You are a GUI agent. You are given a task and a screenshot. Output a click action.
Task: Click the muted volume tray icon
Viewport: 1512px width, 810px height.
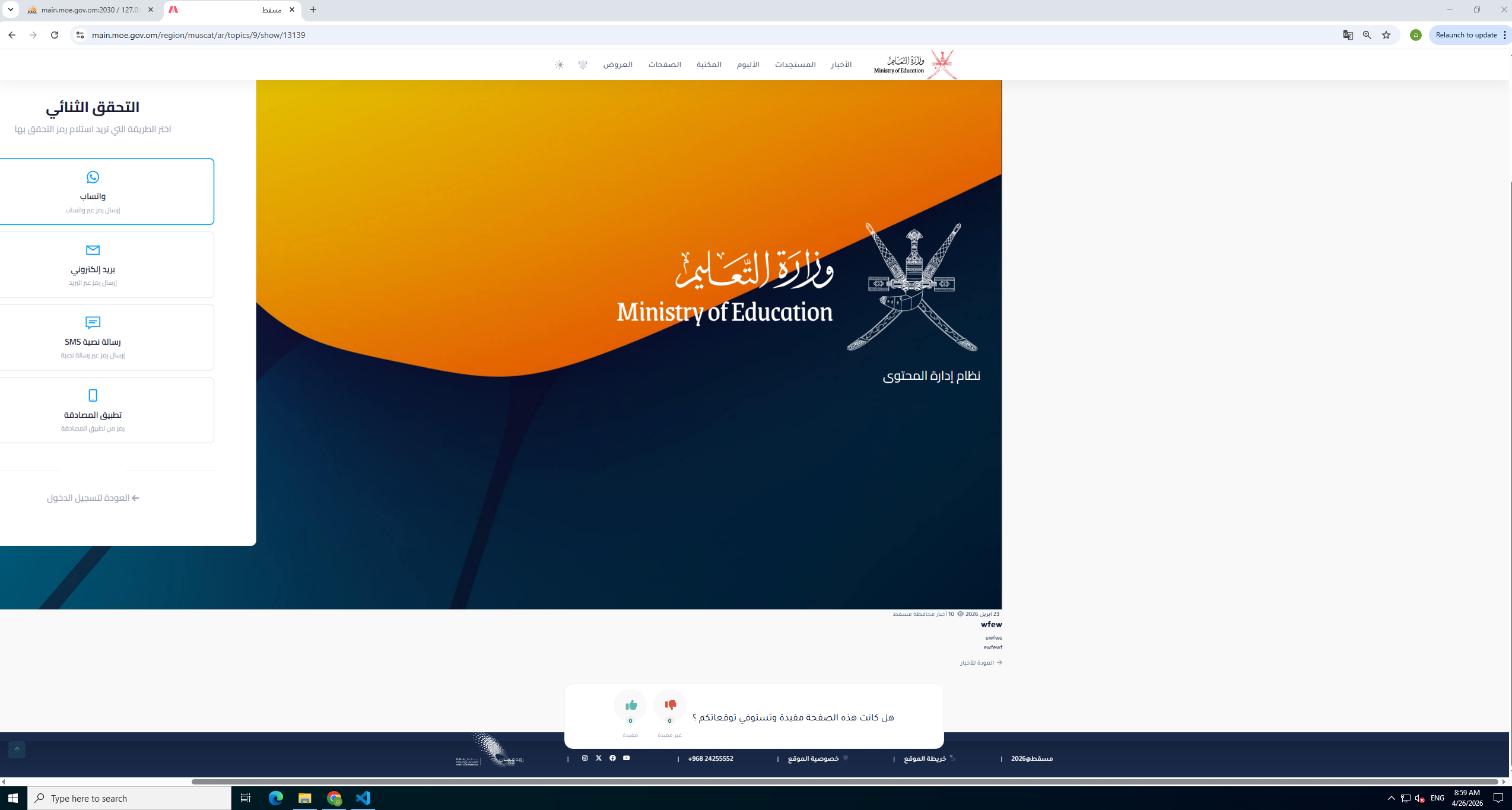(x=1420, y=798)
